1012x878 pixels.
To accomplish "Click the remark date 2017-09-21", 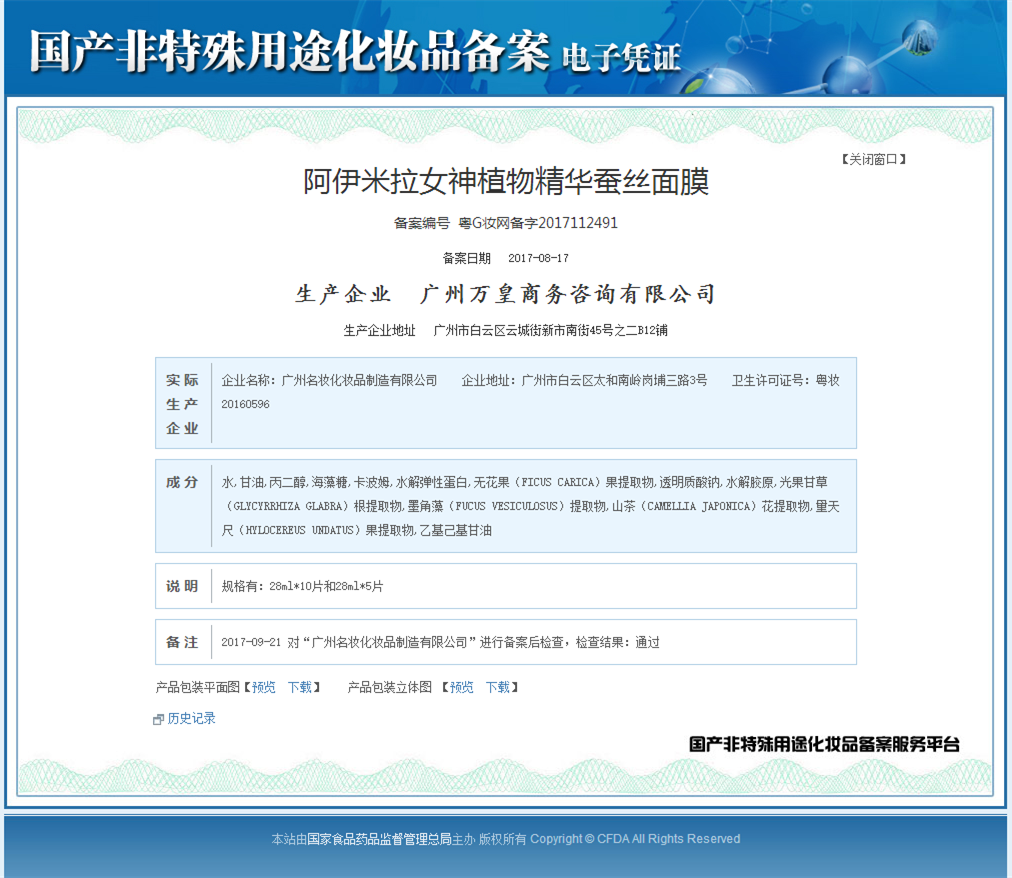I will 251,642.
